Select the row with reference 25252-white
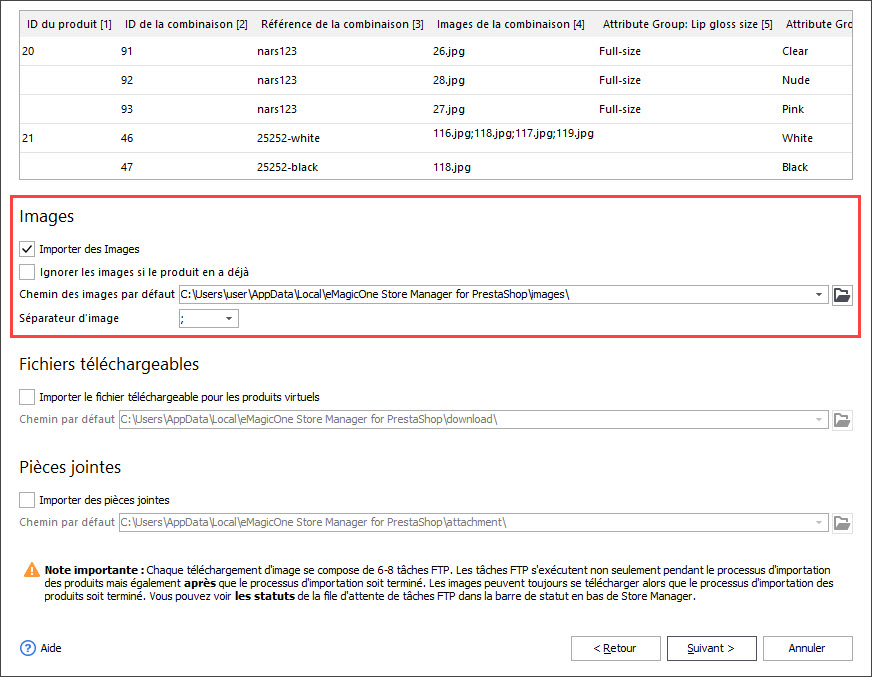Viewport: 872px width, 677px height. pos(288,138)
